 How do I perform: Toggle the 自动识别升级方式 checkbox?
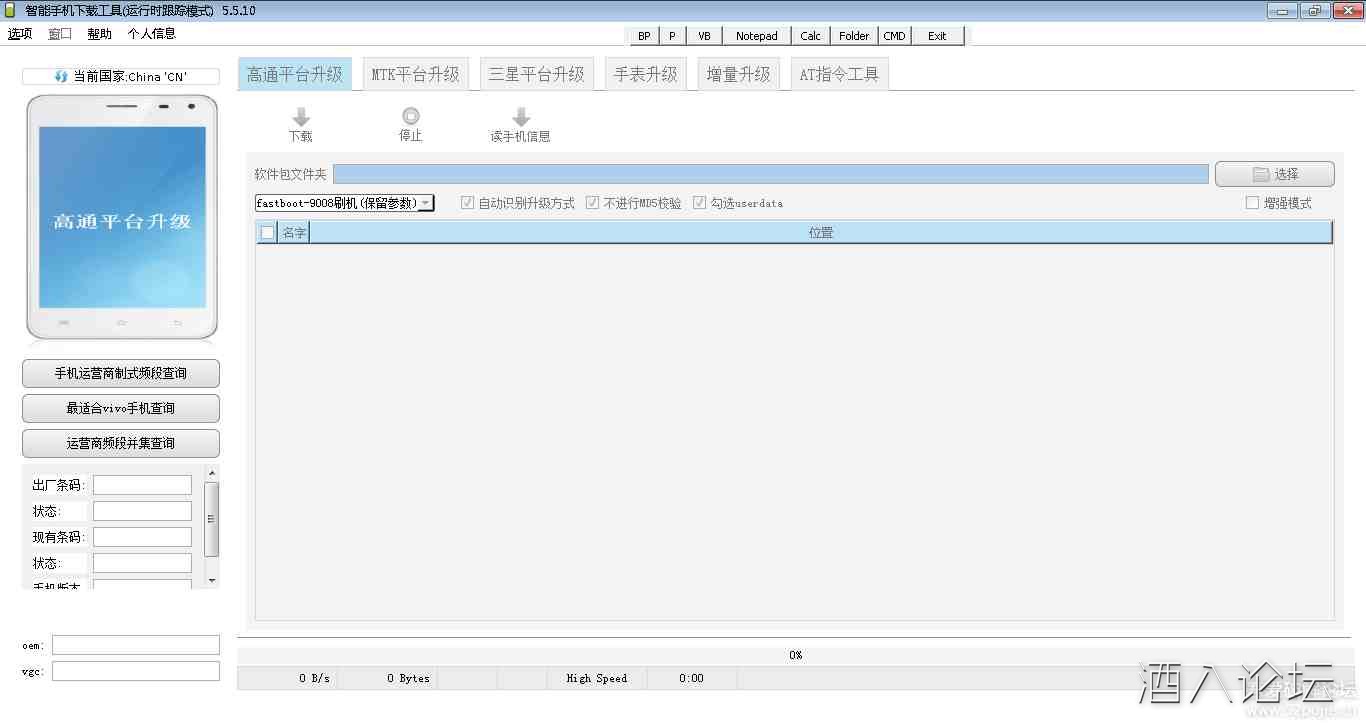point(467,203)
